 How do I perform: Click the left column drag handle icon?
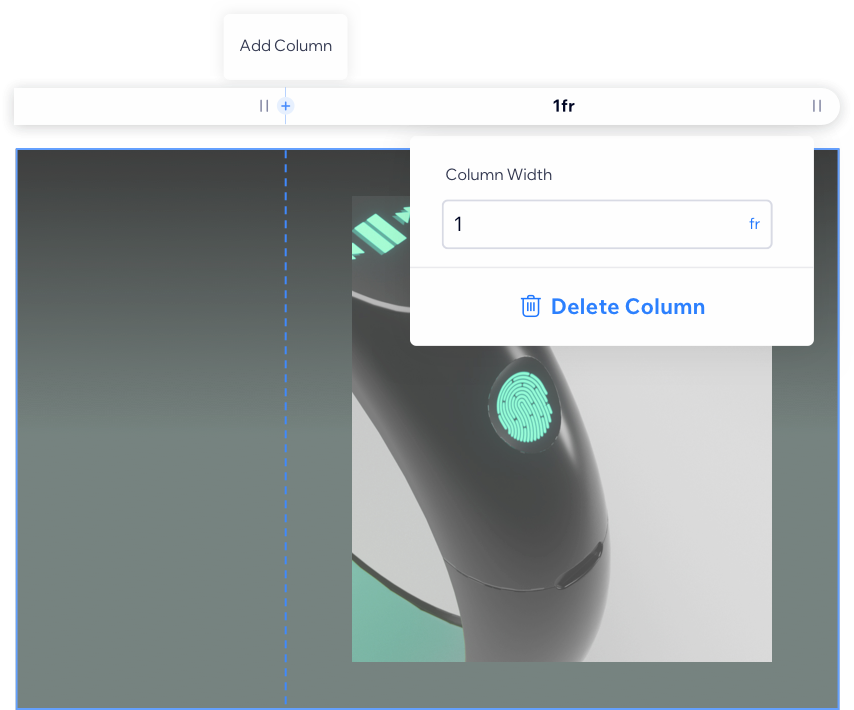pyautogui.click(x=264, y=106)
